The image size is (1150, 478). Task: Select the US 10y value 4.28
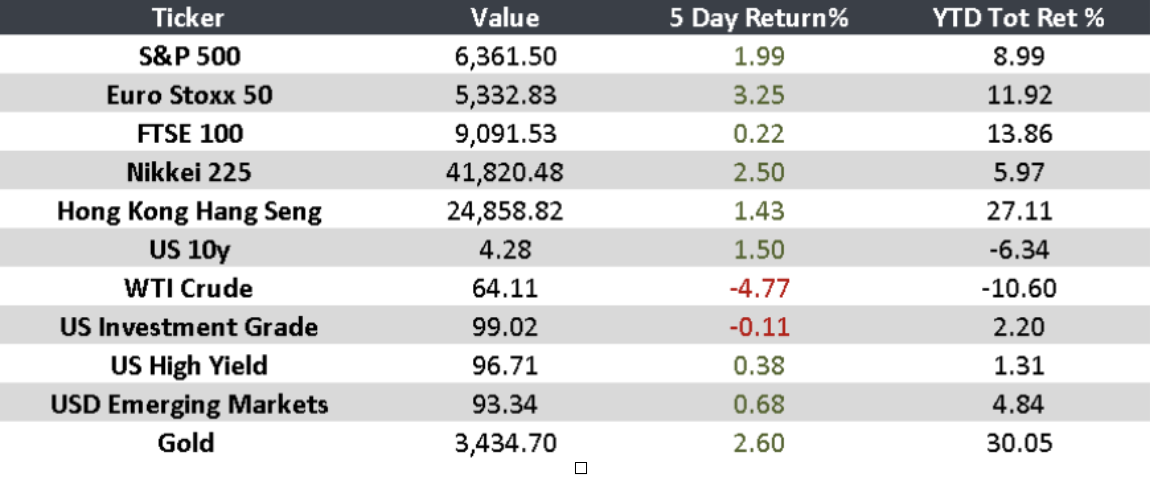click(x=504, y=250)
